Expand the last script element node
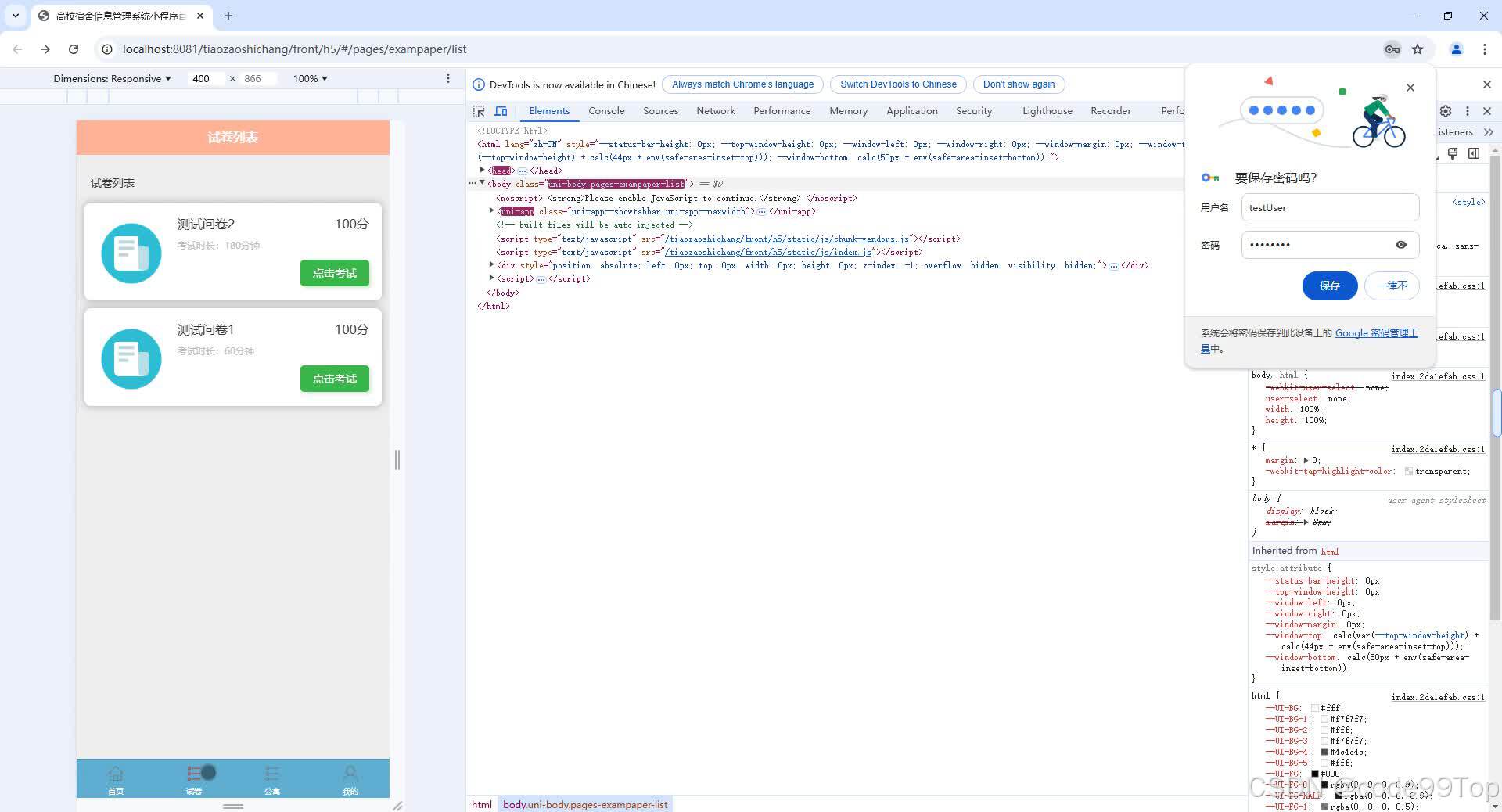This screenshot has height=812, width=1502. coord(491,278)
